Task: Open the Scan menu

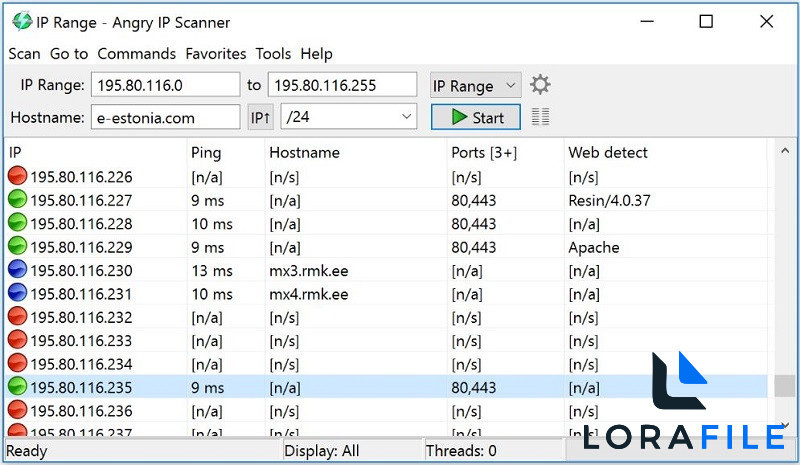Action: pyautogui.click(x=24, y=54)
